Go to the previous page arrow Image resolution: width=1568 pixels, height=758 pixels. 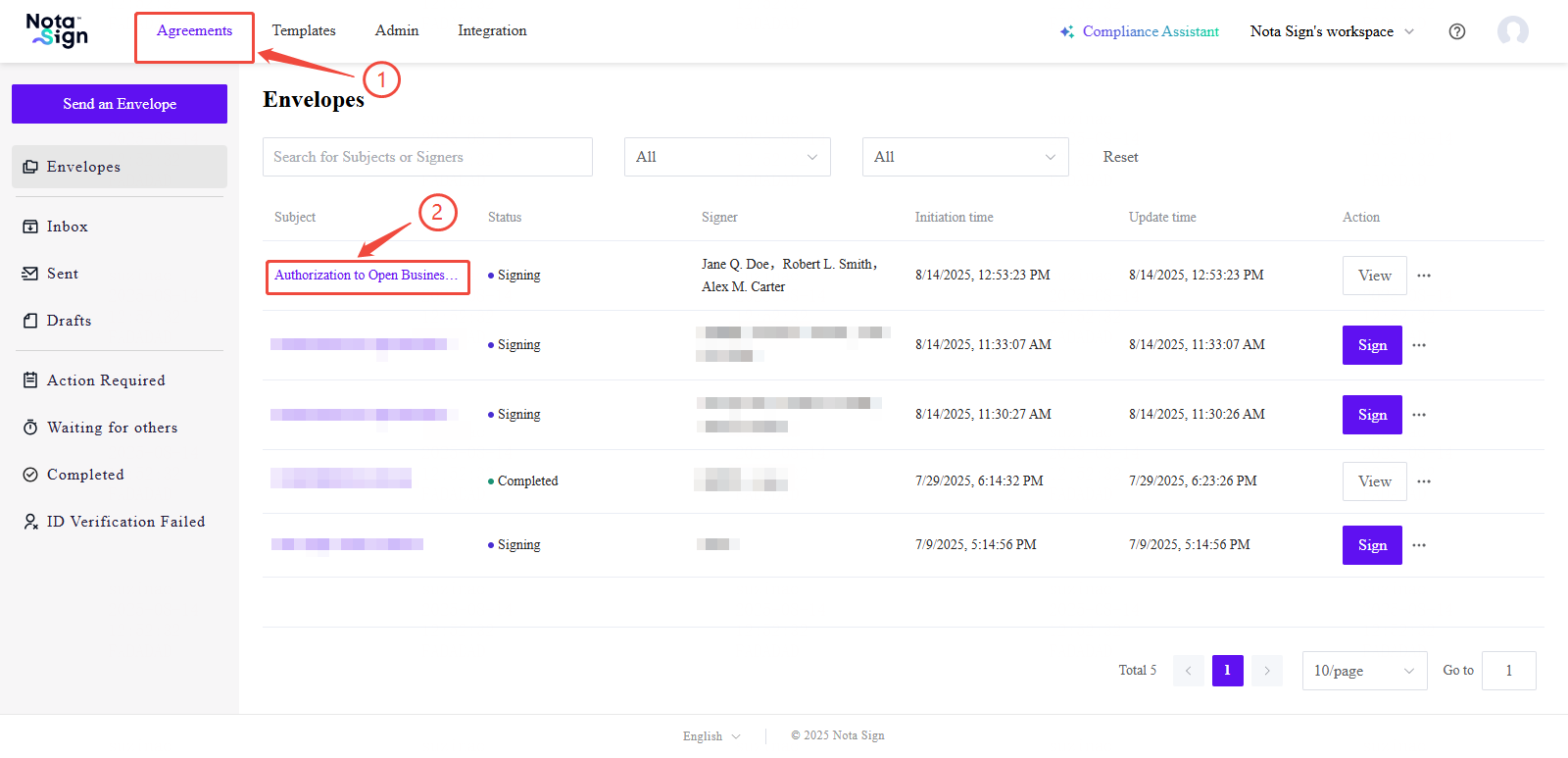click(x=1188, y=671)
